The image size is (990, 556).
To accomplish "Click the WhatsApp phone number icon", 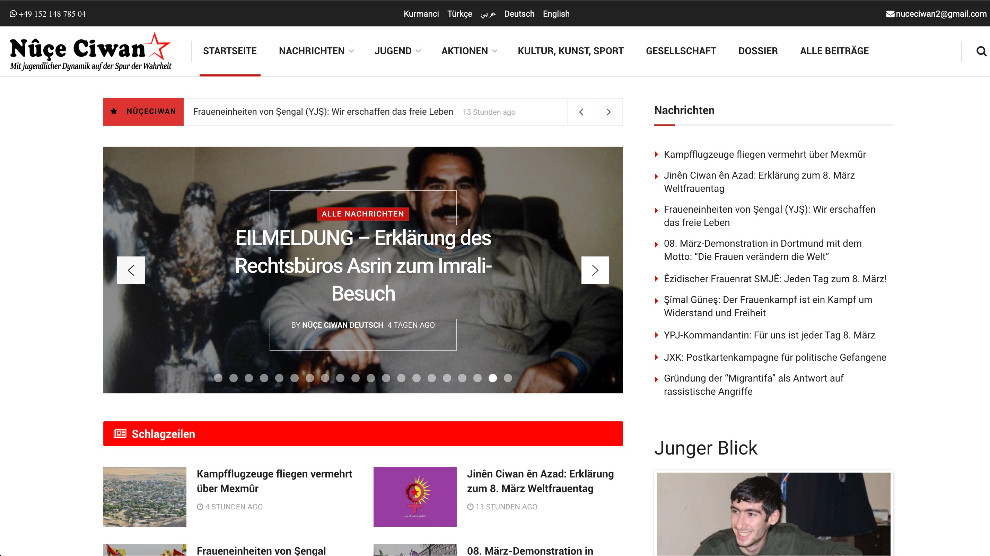I will (13, 14).
